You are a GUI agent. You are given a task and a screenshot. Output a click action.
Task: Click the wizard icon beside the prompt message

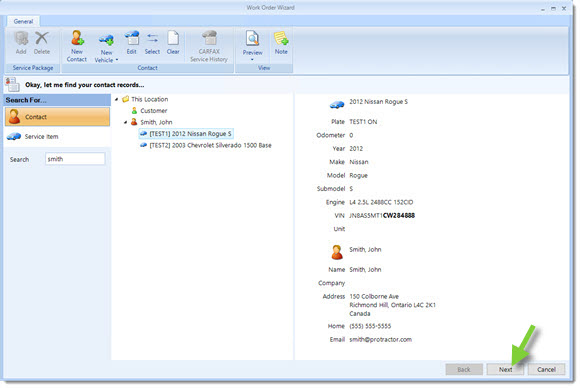(x=12, y=84)
